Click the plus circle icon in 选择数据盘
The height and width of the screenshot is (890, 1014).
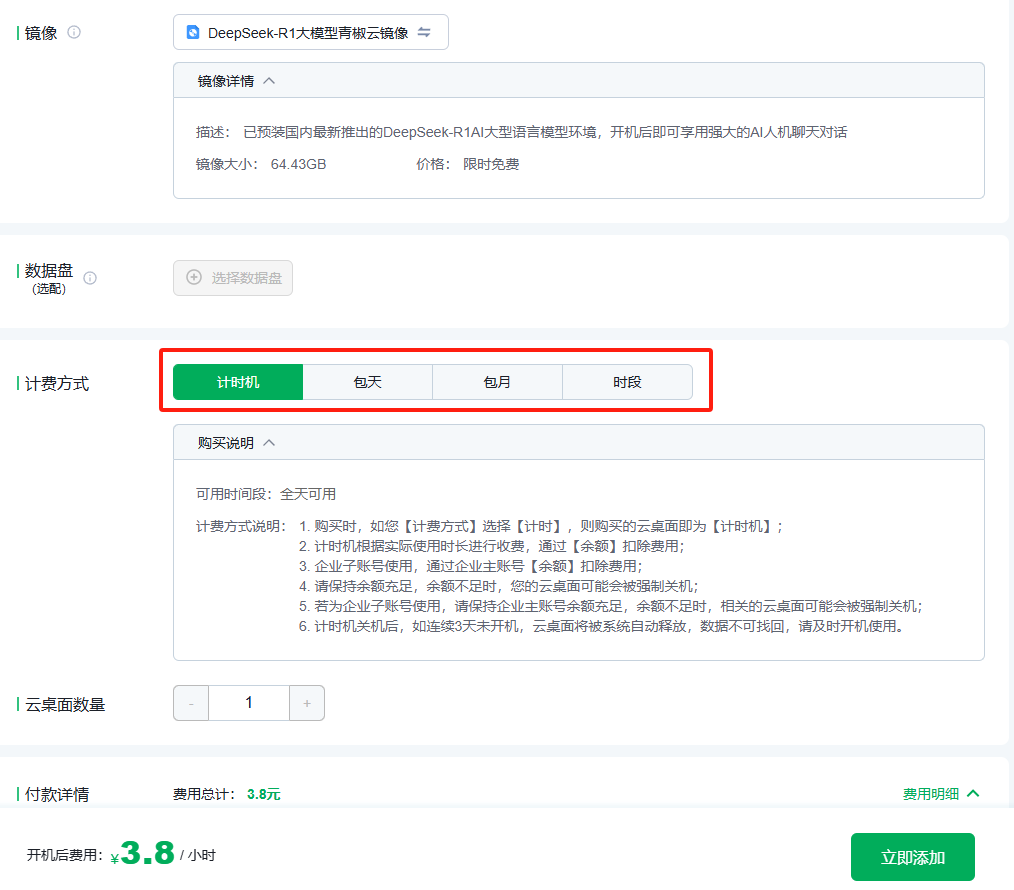point(194,277)
